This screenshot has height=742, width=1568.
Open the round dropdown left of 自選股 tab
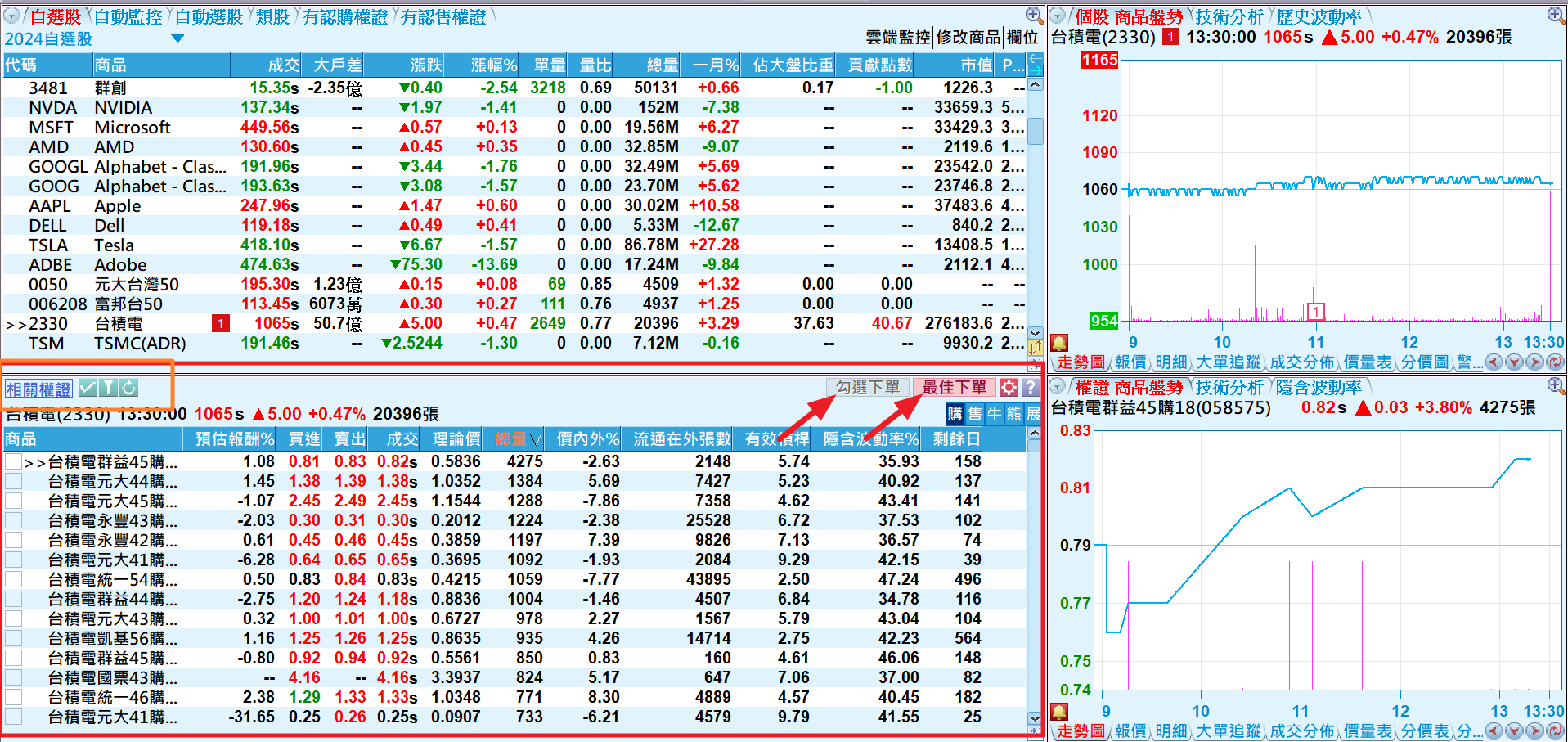pos(12,16)
